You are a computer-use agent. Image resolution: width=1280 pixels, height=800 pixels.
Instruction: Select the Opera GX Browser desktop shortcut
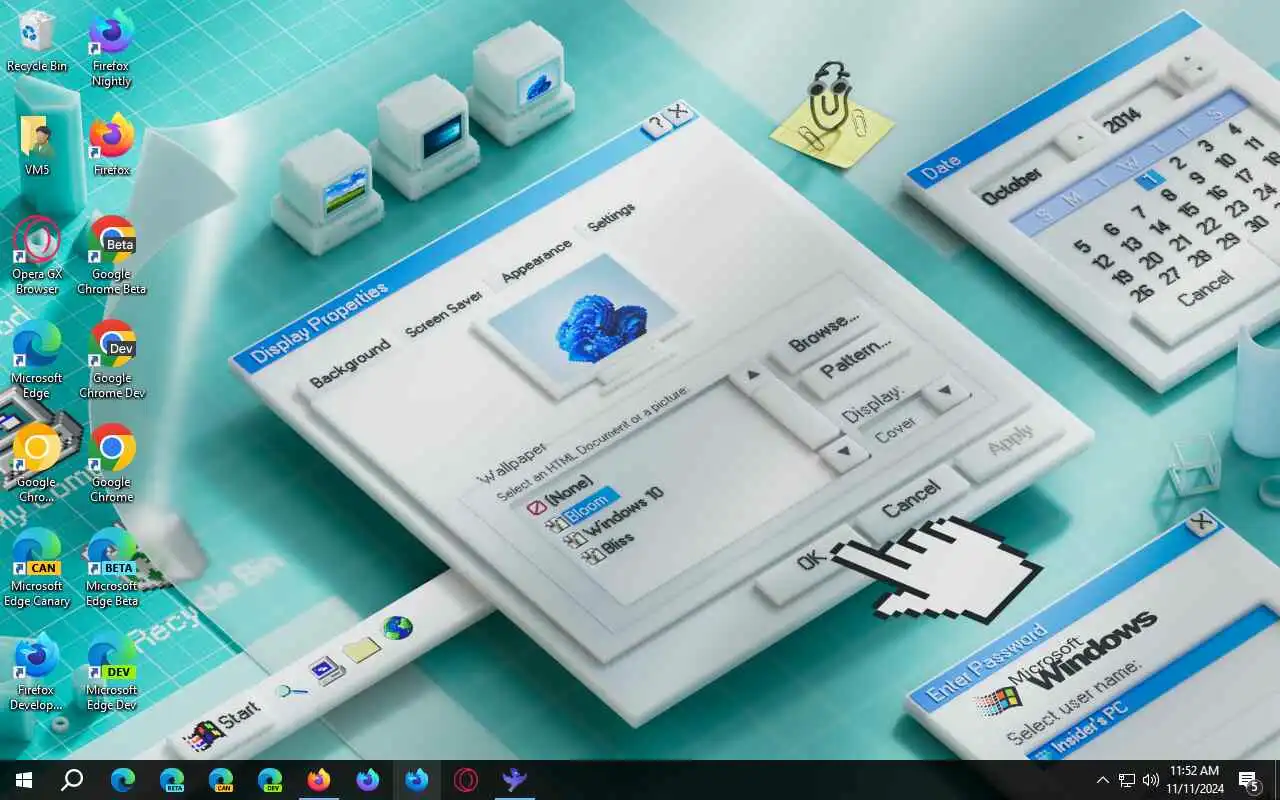click(37, 256)
